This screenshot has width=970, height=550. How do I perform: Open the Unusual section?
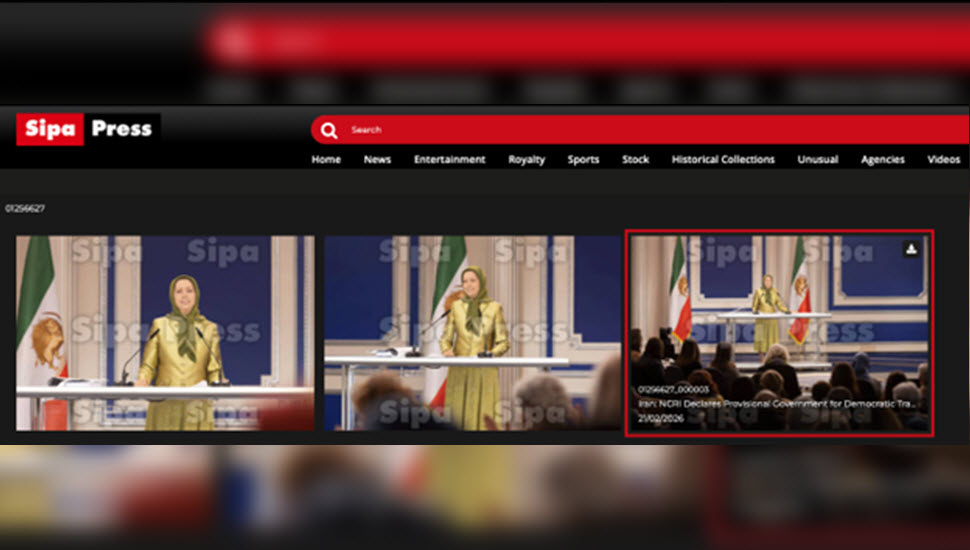pyautogui.click(x=817, y=160)
